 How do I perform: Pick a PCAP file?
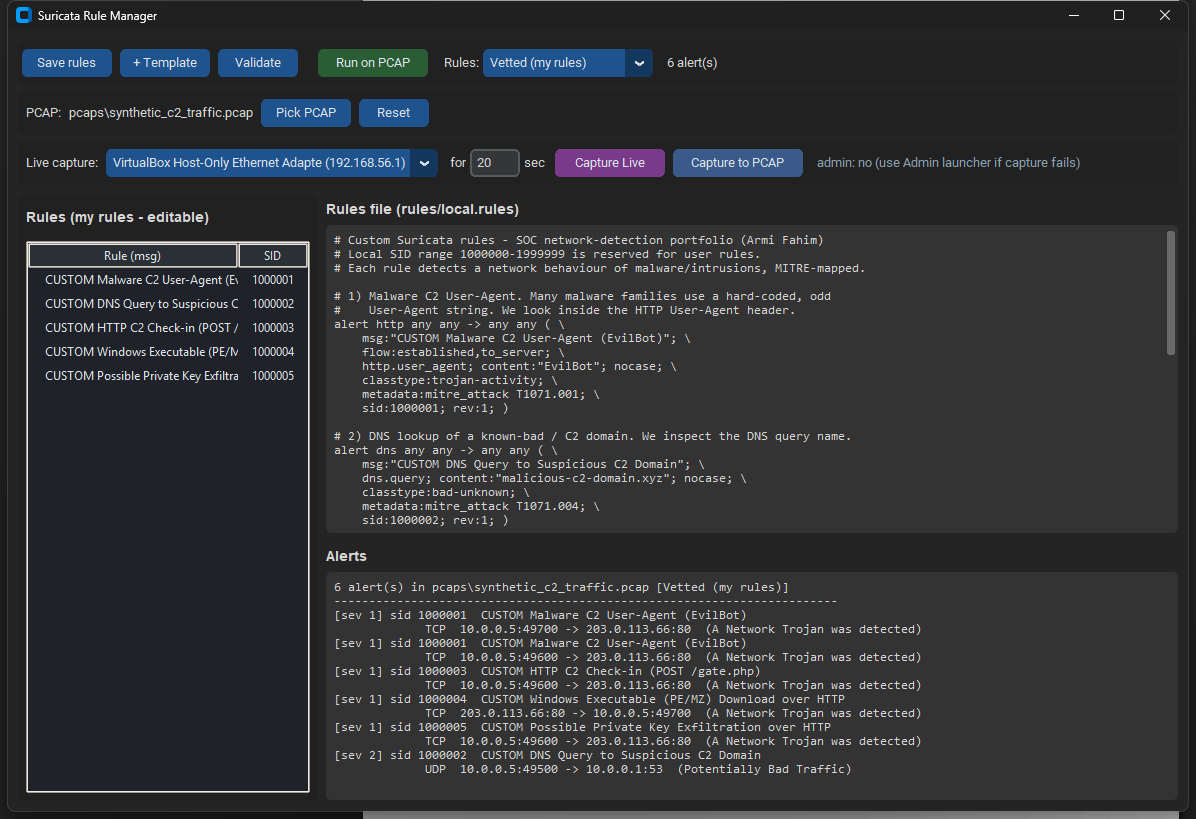[306, 113]
